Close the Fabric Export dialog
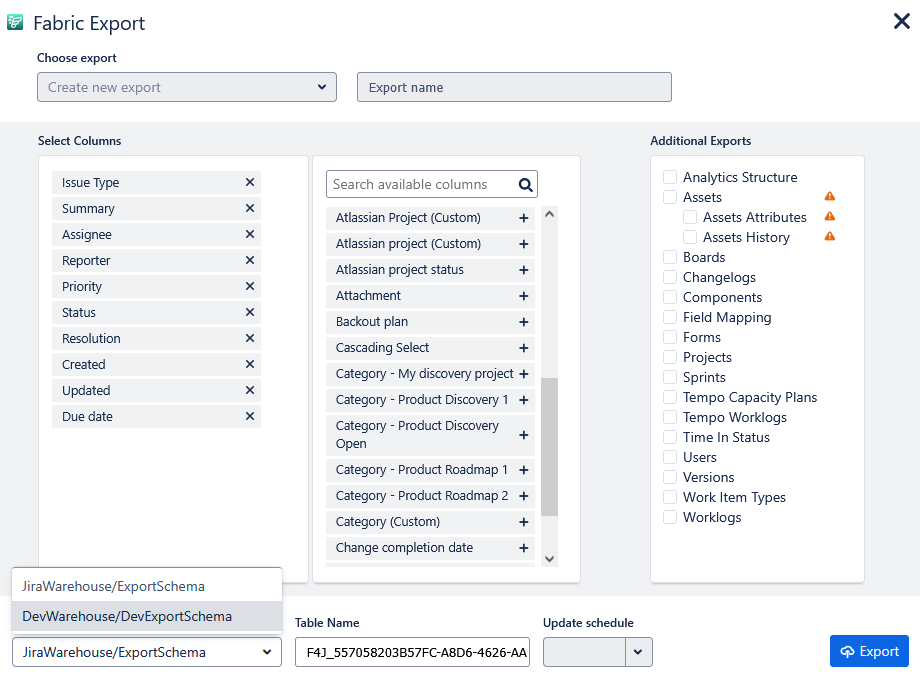 [900, 21]
